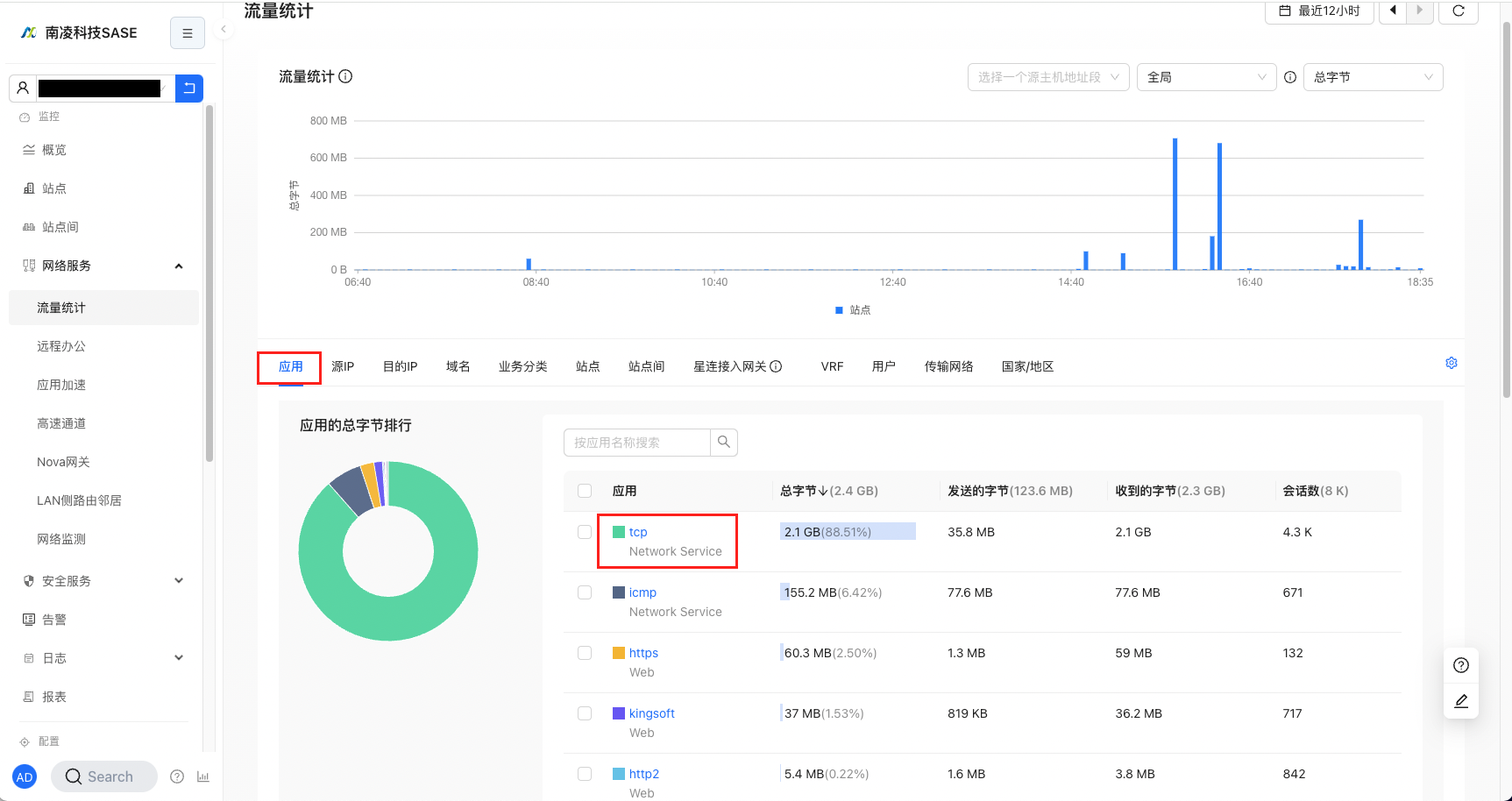
Task: Click the help question icon at sidebar bottom
Action: pyautogui.click(x=177, y=776)
